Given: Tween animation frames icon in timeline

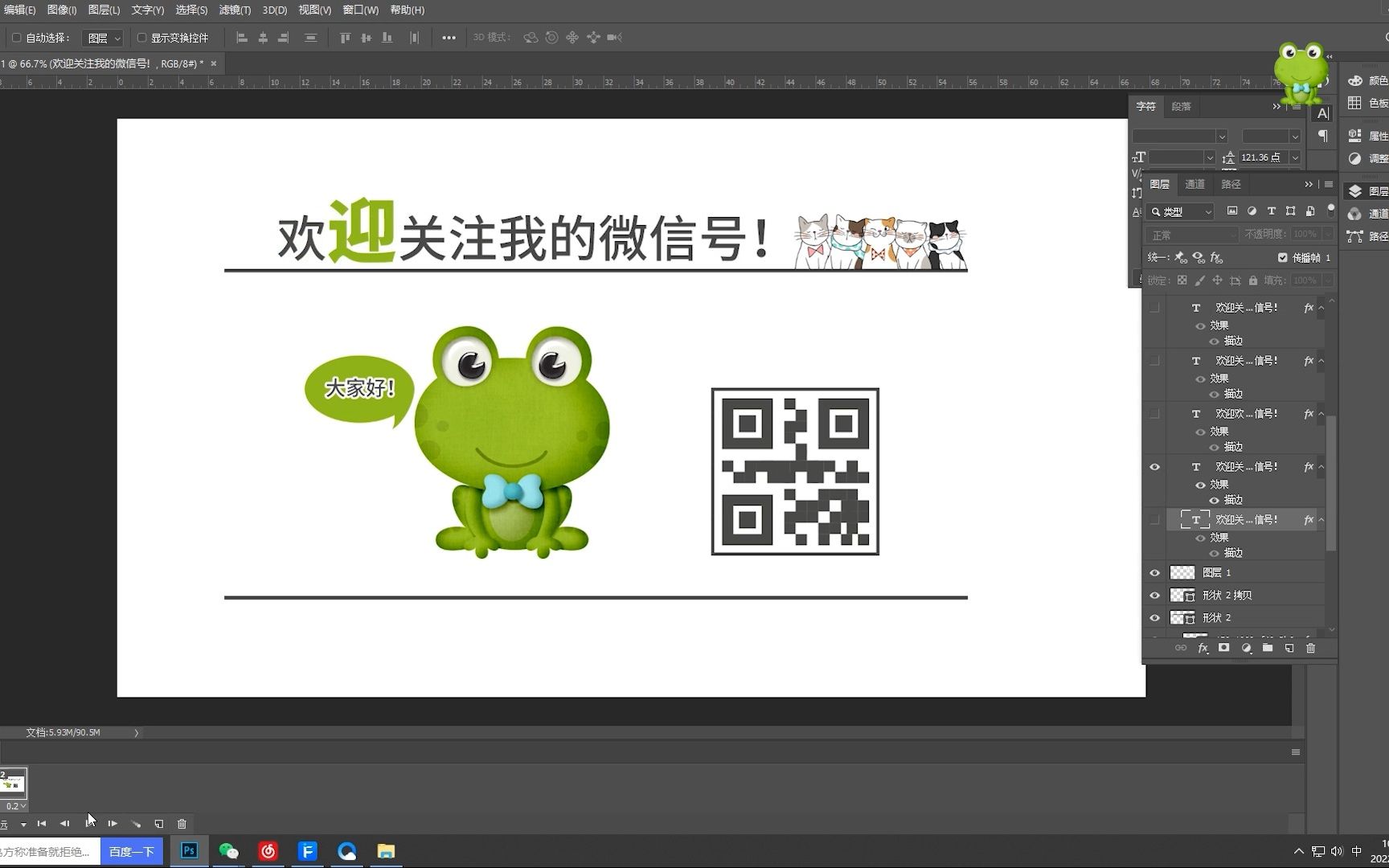Looking at the screenshot, I should tap(136, 824).
